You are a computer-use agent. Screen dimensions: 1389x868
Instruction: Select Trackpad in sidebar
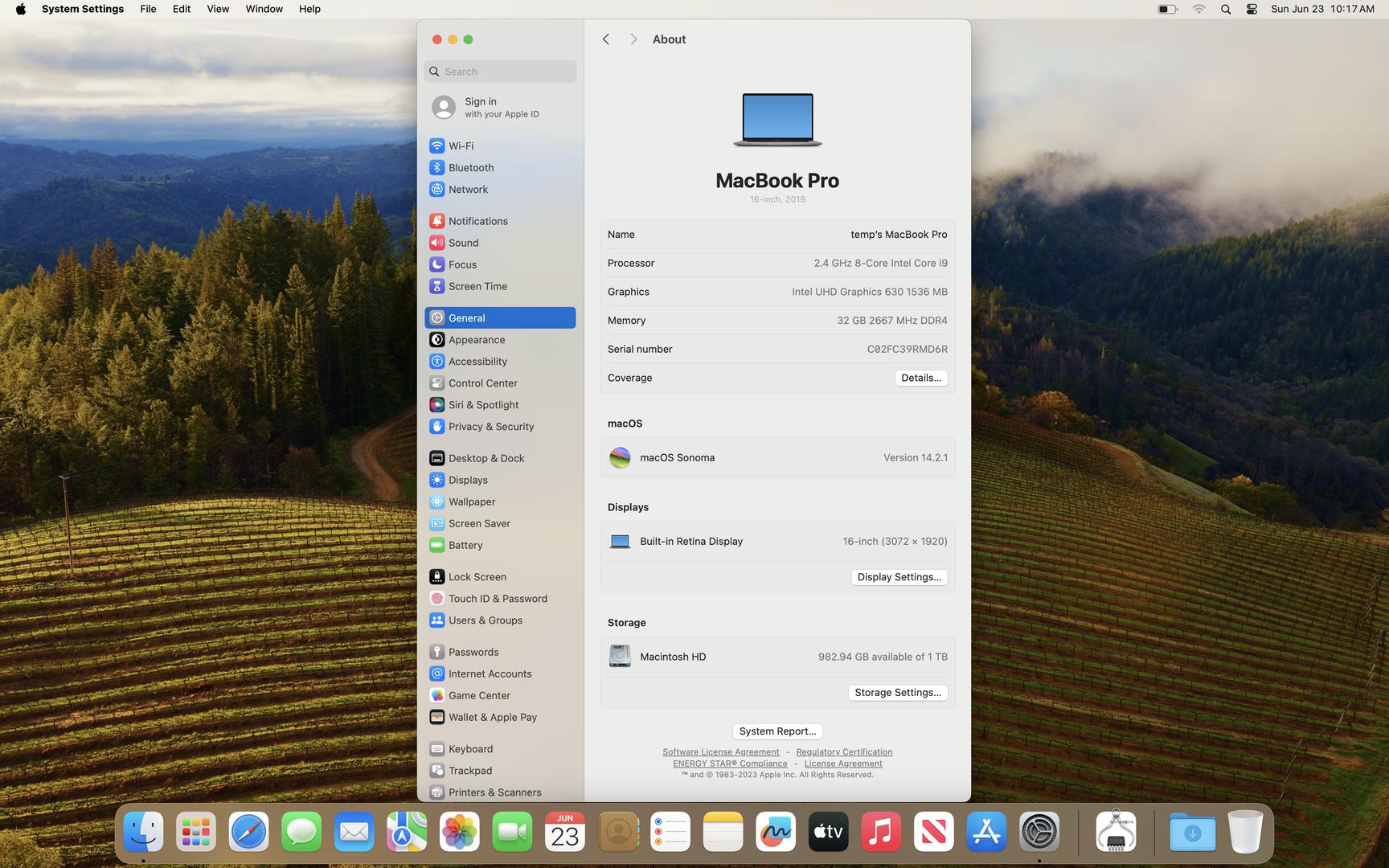pyautogui.click(x=500, y=771)
